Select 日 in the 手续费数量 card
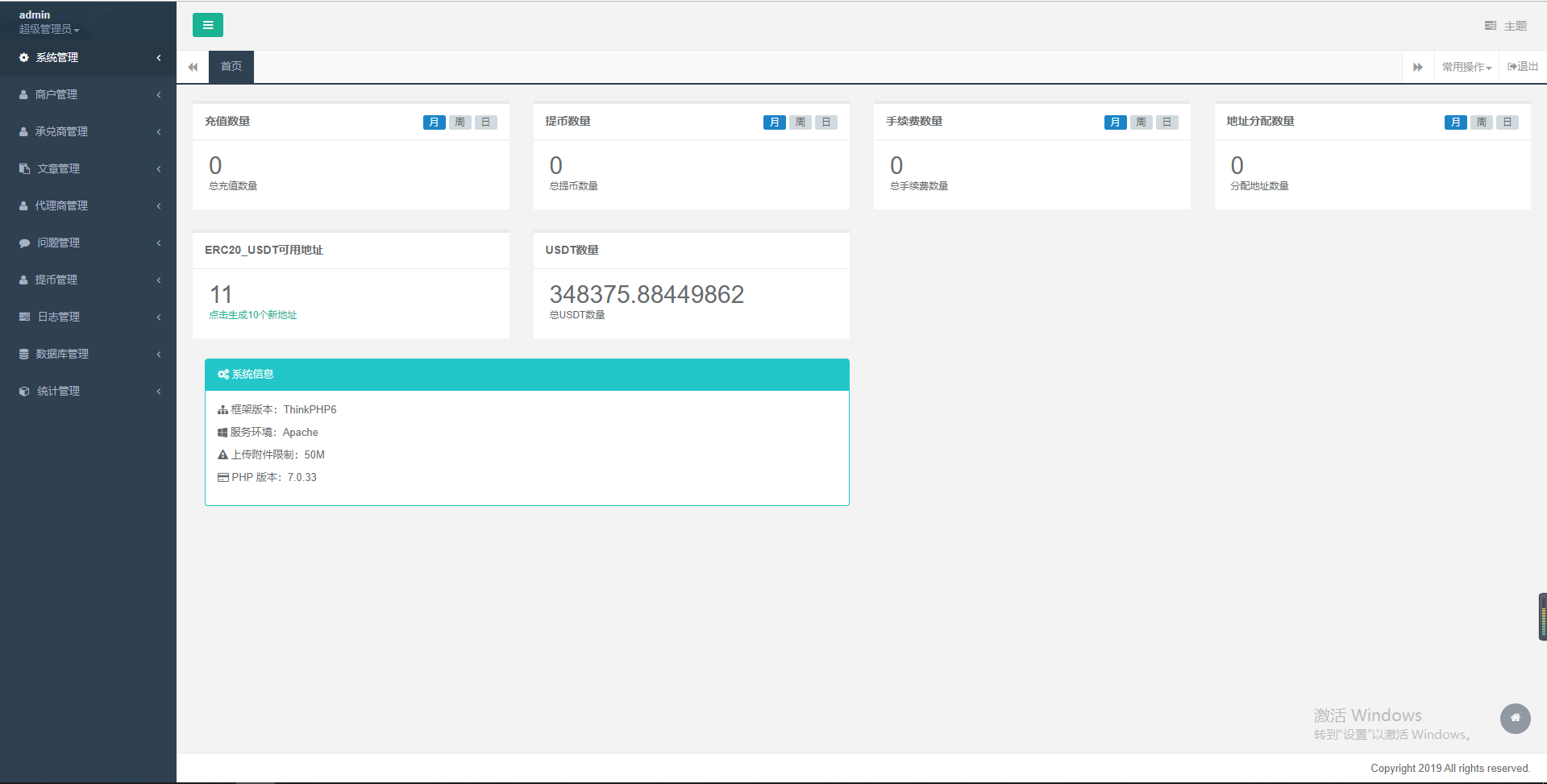This screenshot has height=784, width=1547. click(1166, 122)
